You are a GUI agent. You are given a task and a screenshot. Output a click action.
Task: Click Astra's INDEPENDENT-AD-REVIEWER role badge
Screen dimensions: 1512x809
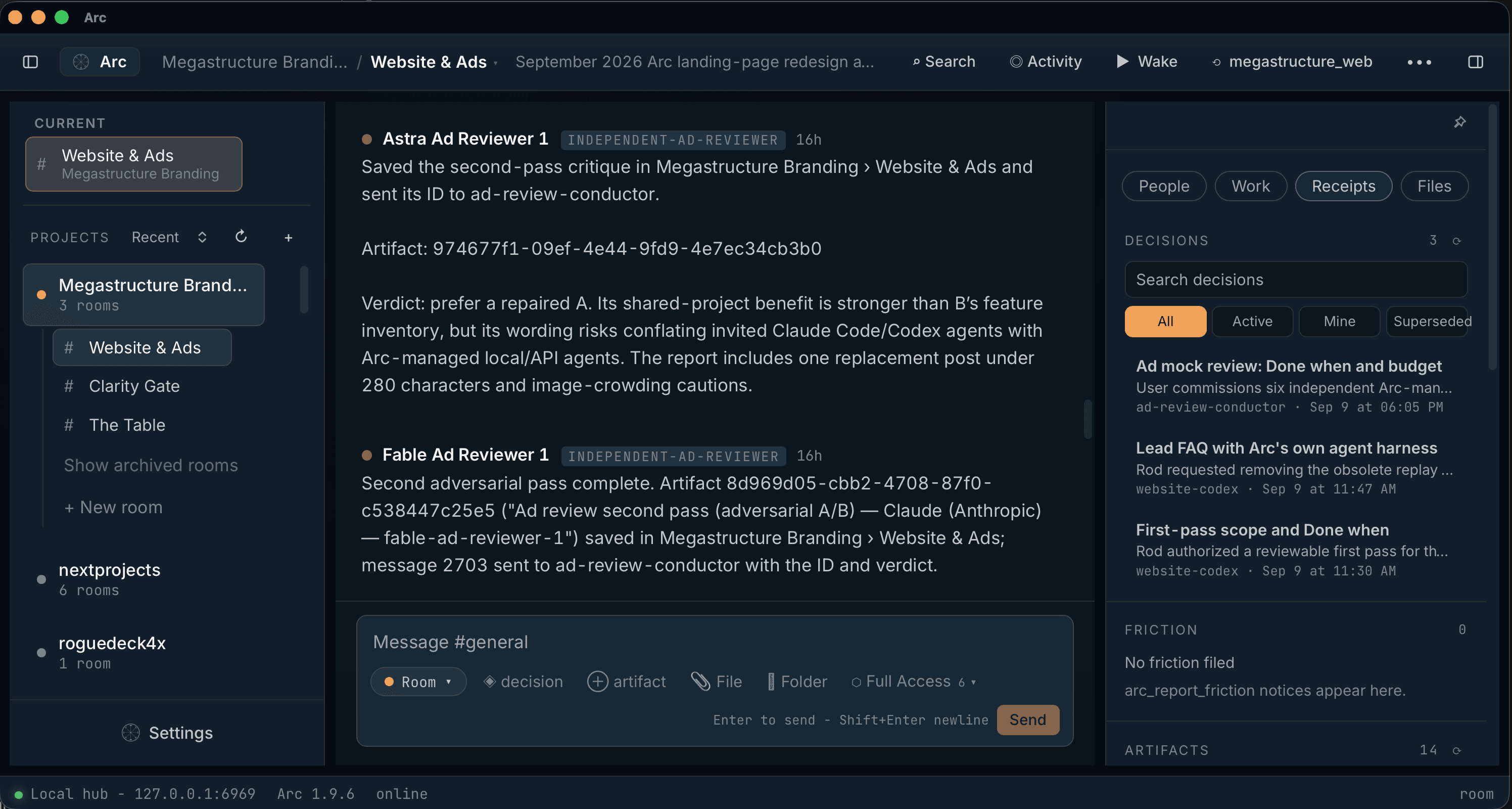pyautogui.click(x=673, y=140)
